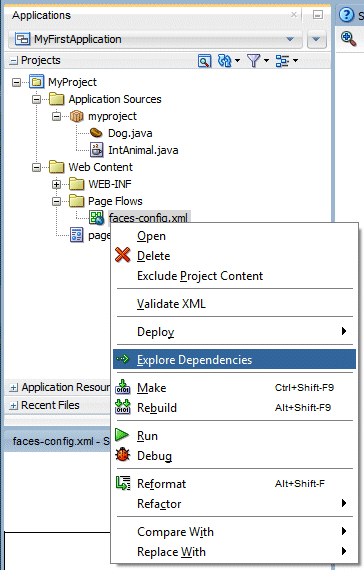Screen dimensions: 364x570
Task: Click the working sets icon in Projects toolbar
Action: 282,61
